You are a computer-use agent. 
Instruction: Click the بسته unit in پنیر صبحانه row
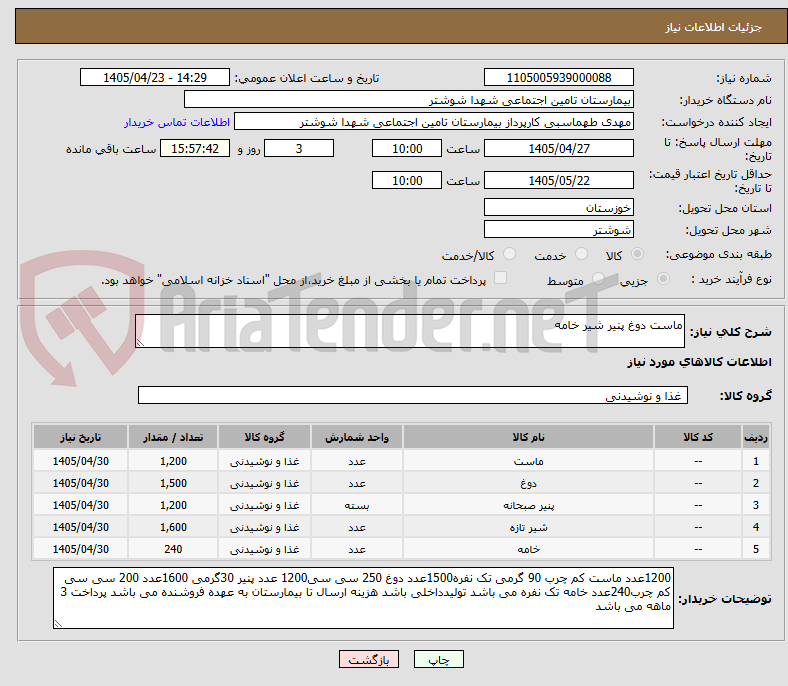coord(357,505)
